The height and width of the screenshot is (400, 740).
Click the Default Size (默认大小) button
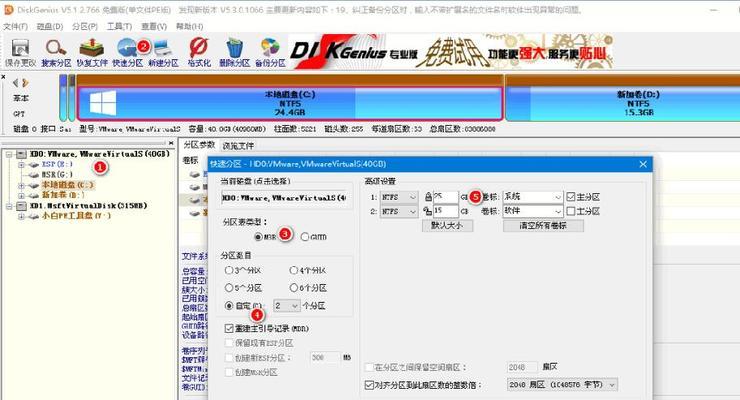pos(447,225)
